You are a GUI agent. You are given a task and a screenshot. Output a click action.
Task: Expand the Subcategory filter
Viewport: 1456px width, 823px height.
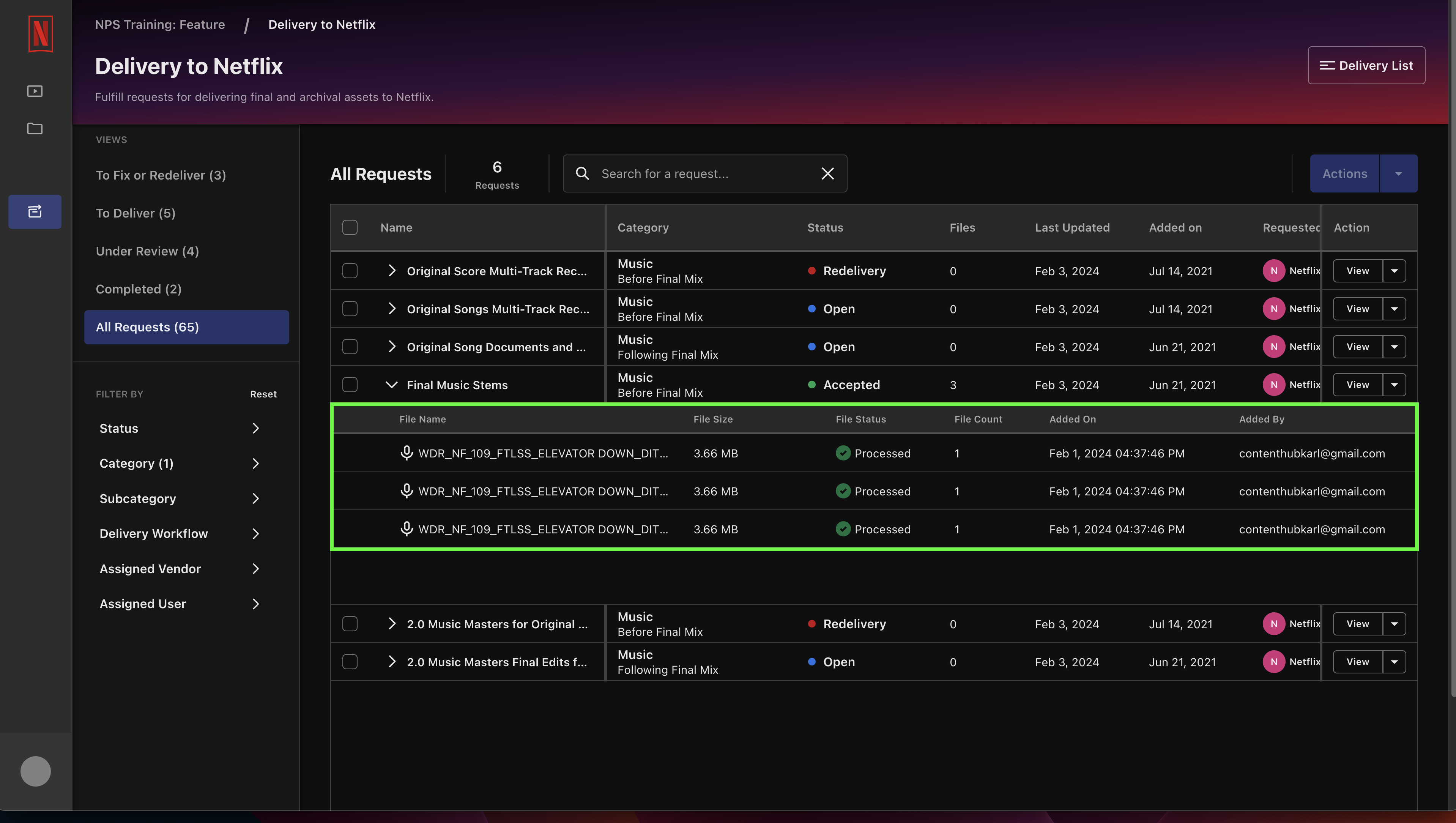click(180, 498)
